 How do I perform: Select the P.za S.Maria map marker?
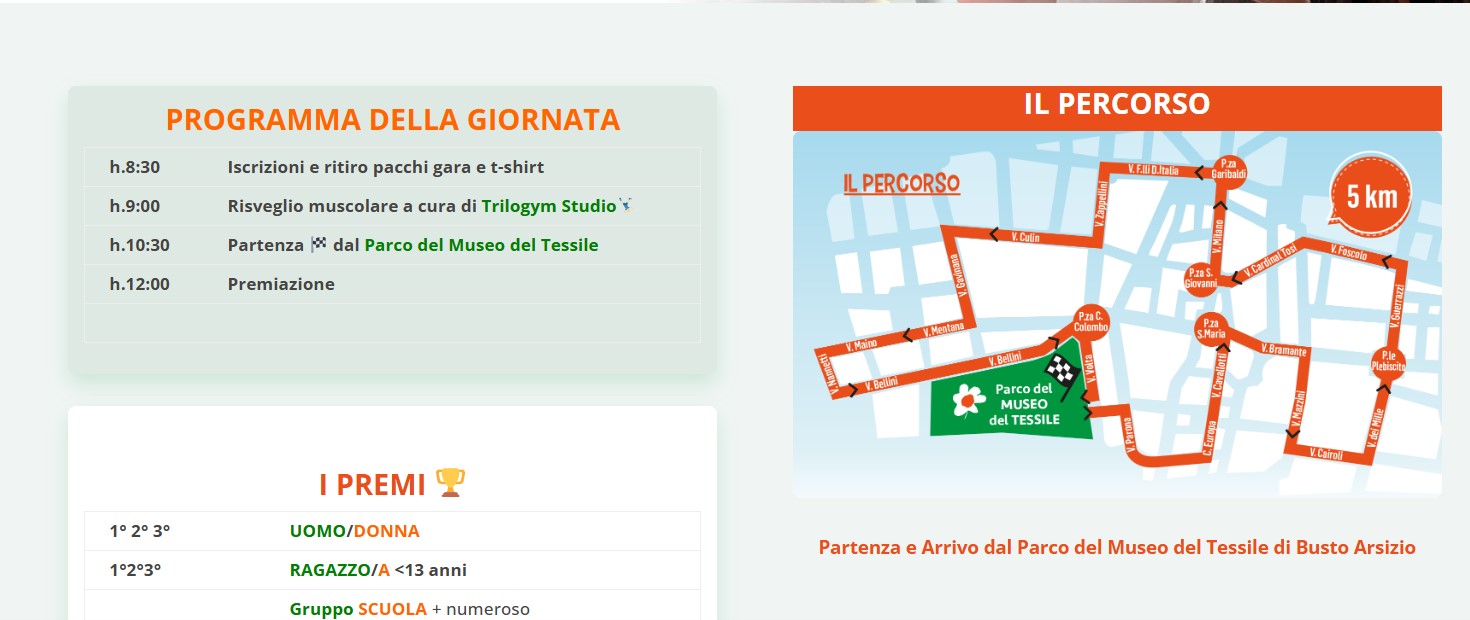point(1212,329)
